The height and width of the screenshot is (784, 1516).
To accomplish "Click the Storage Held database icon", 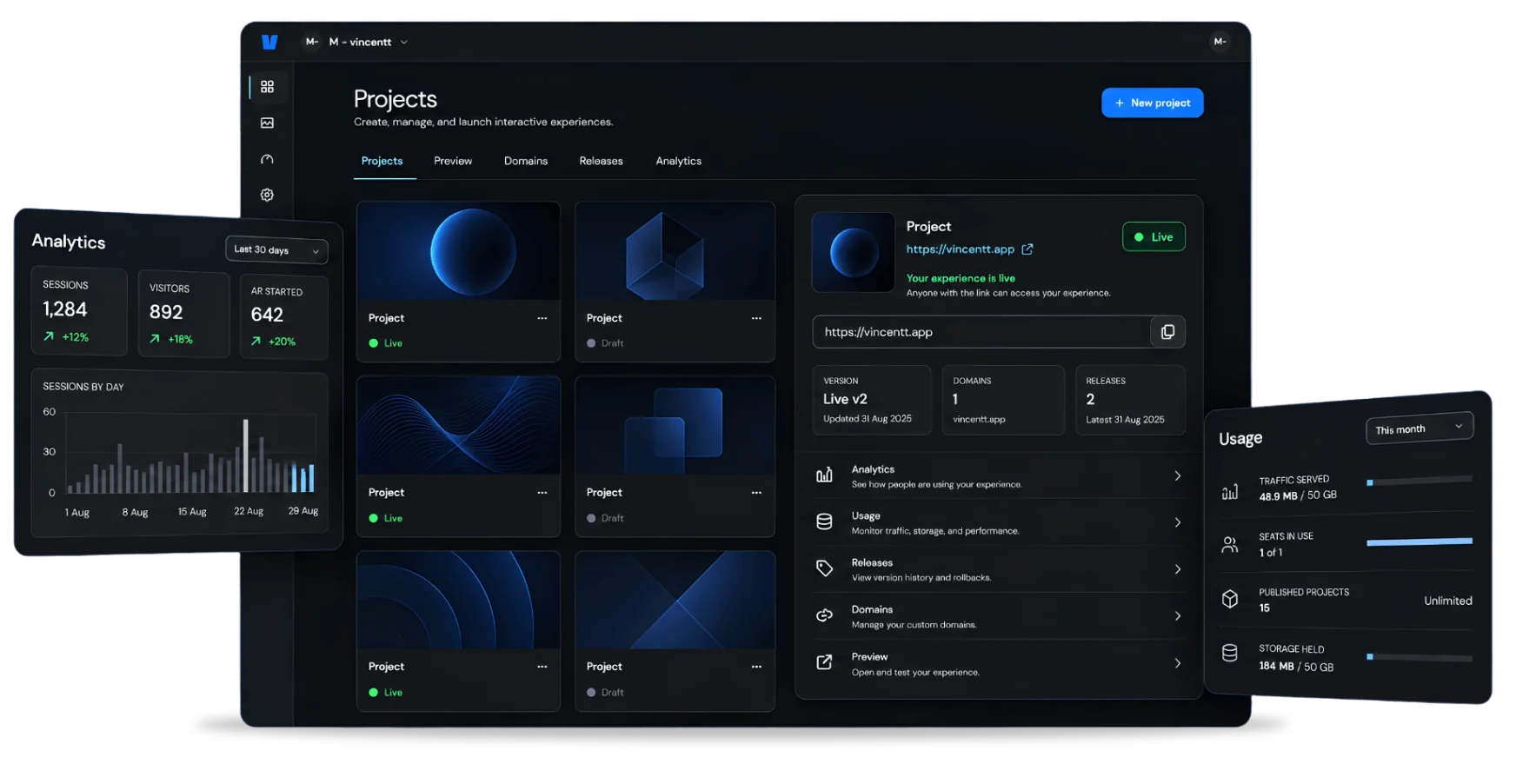I will click(x=1230, y=654).
